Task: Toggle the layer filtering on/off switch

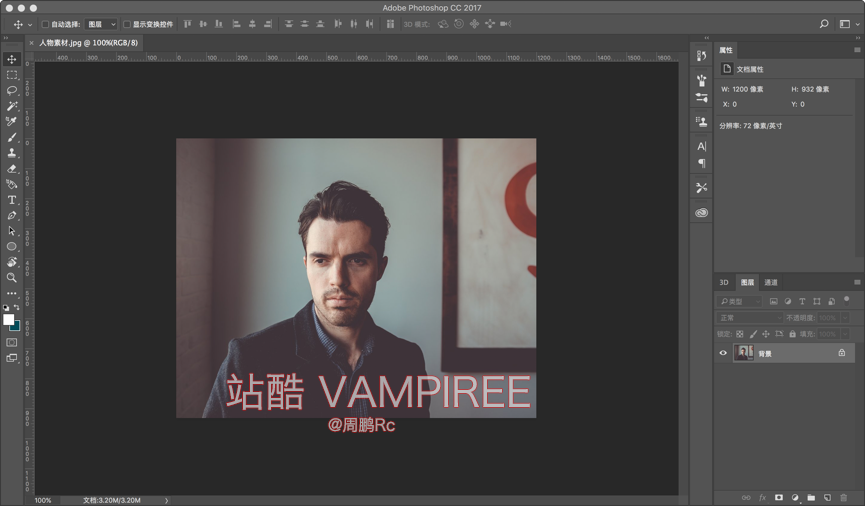Action: pyautogui.click(x=846, y=300)
